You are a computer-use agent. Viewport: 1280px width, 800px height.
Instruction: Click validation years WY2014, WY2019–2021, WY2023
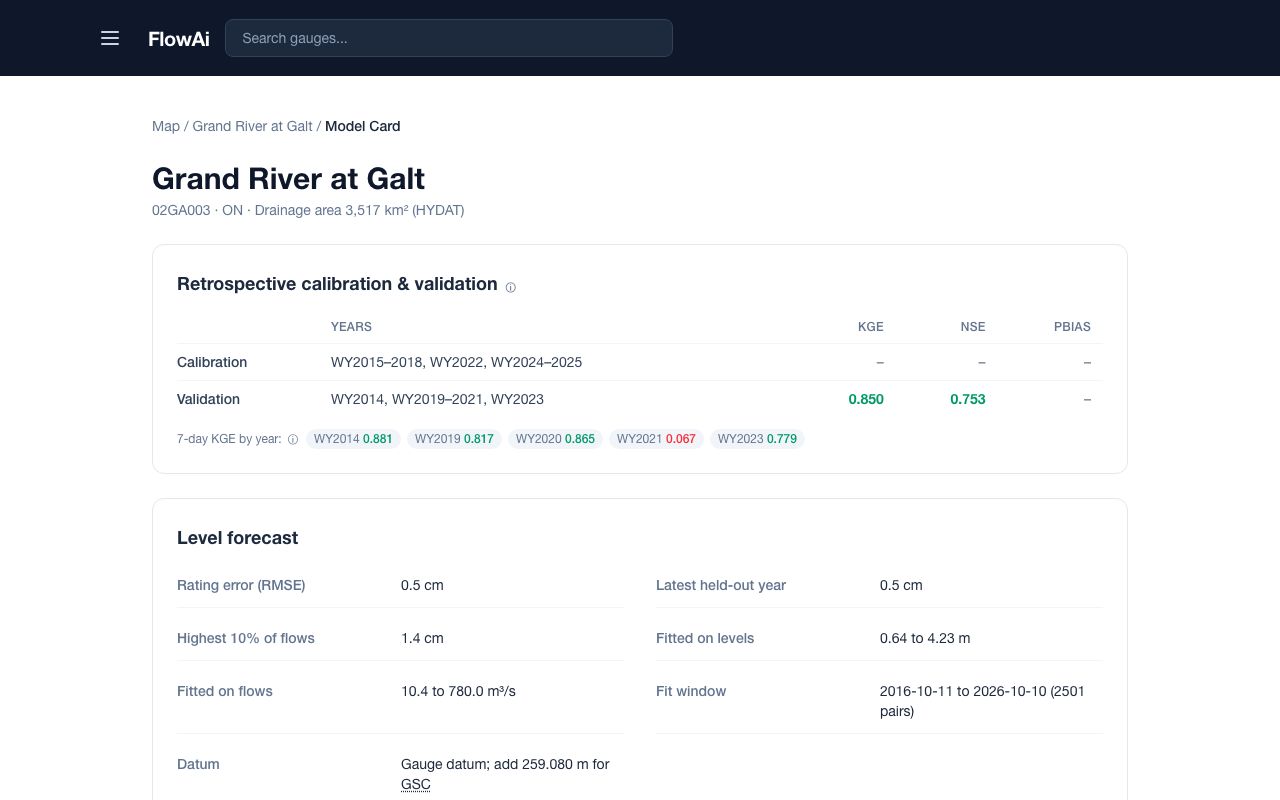pos(437,399)
